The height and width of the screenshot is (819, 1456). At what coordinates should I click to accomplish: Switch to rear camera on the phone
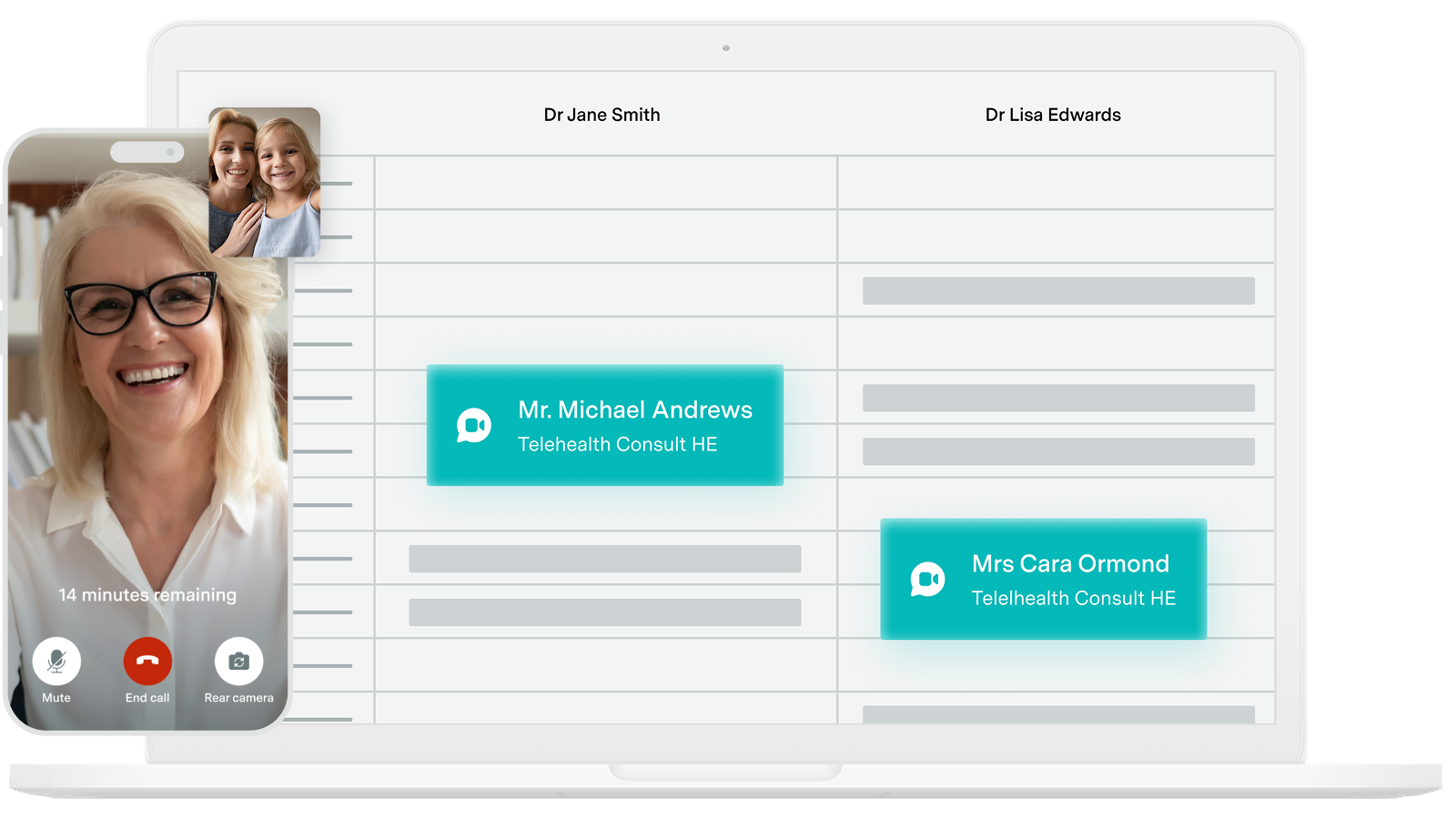238,661
